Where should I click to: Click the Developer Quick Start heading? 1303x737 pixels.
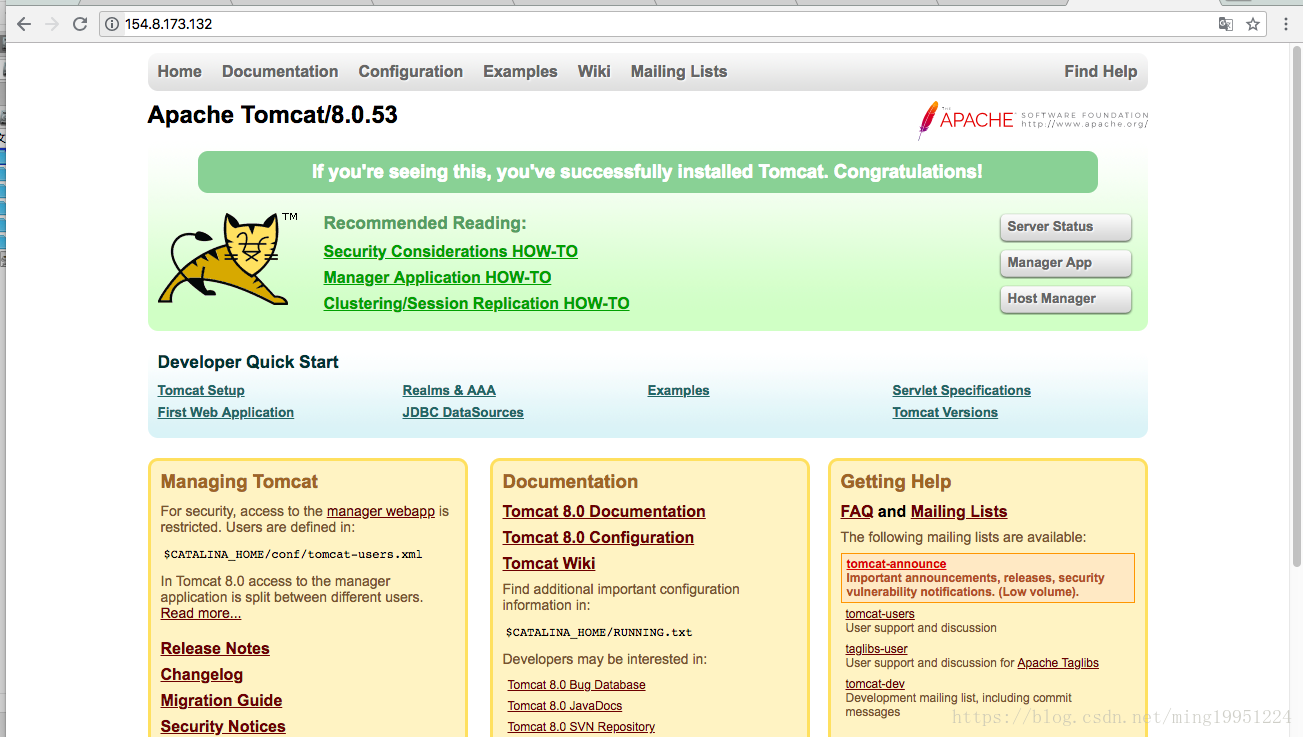point(248,362)
